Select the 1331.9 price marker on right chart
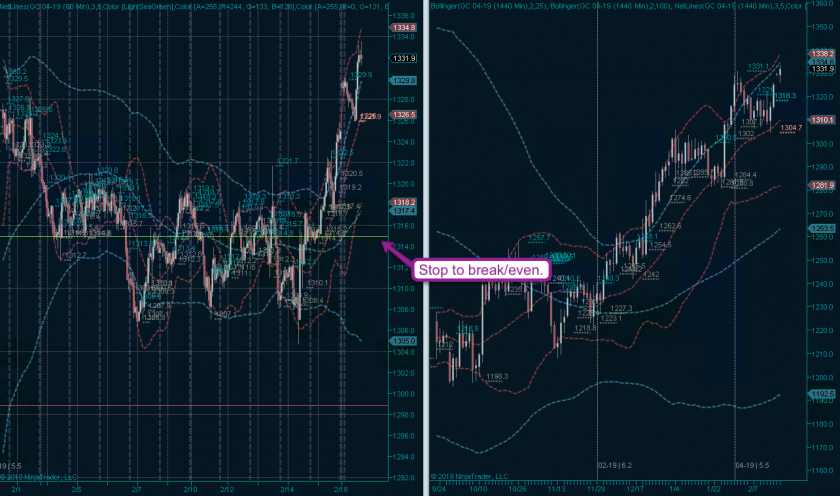Viewport: 840px width, 496px height. 822,69
